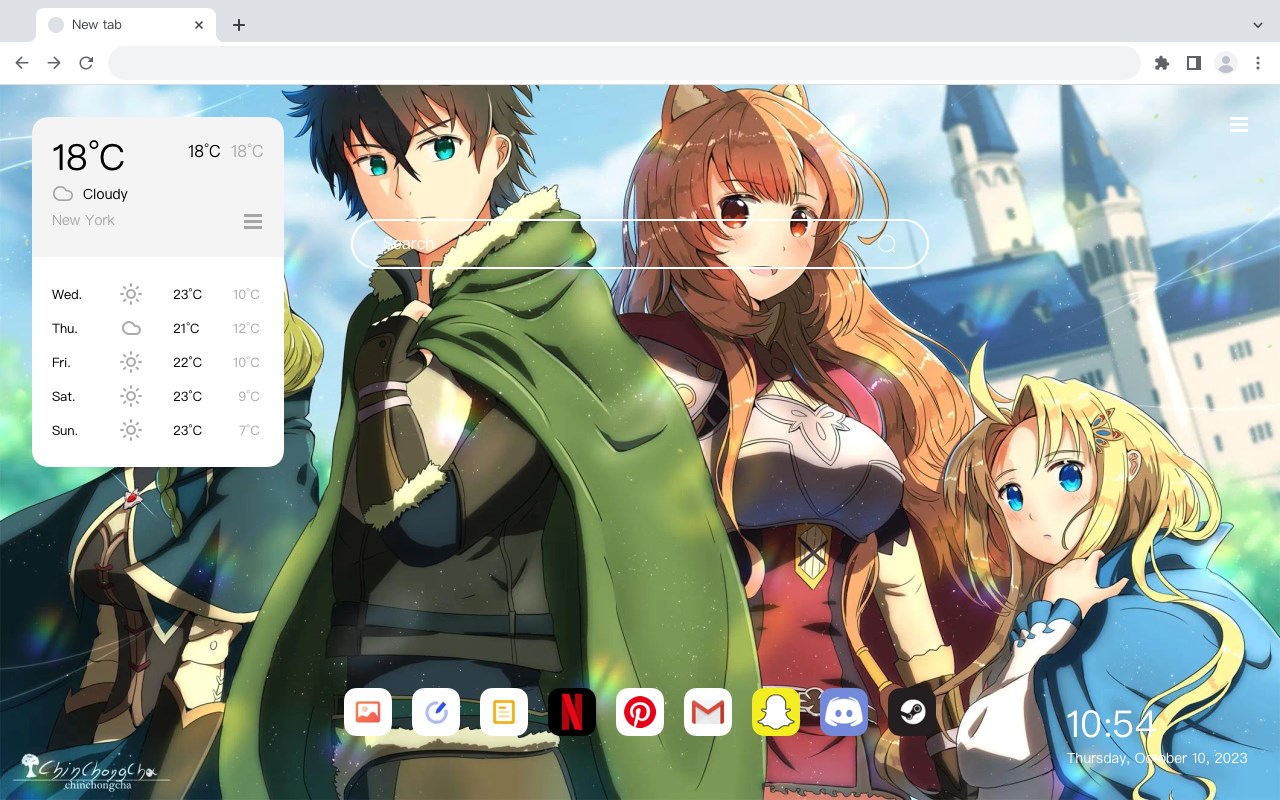1280x800 pixels.
Task: Open a new browser tab
Action: [238, 25]
